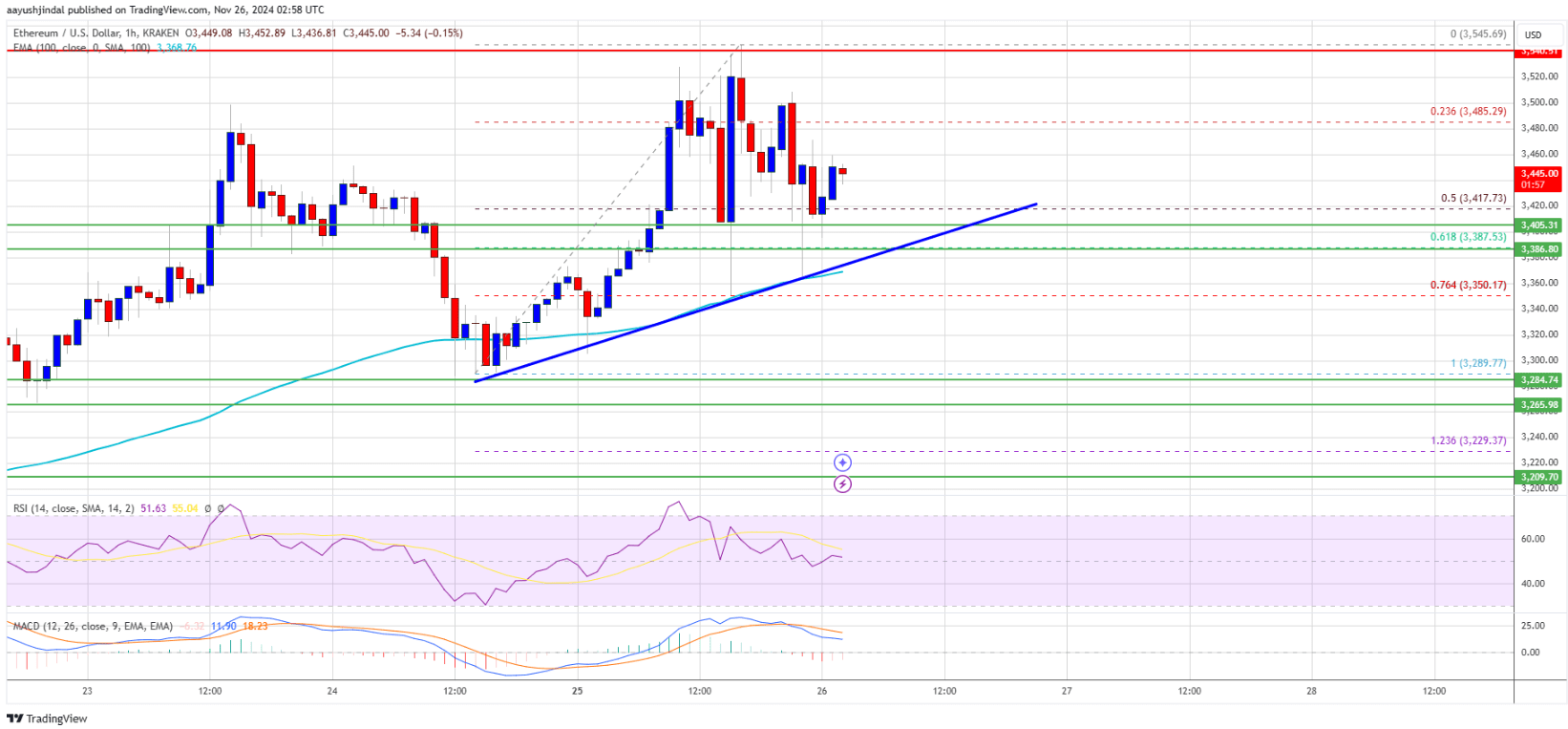
Task: Click the purple lightning bolt event icon
Action: tap(842, 484)
